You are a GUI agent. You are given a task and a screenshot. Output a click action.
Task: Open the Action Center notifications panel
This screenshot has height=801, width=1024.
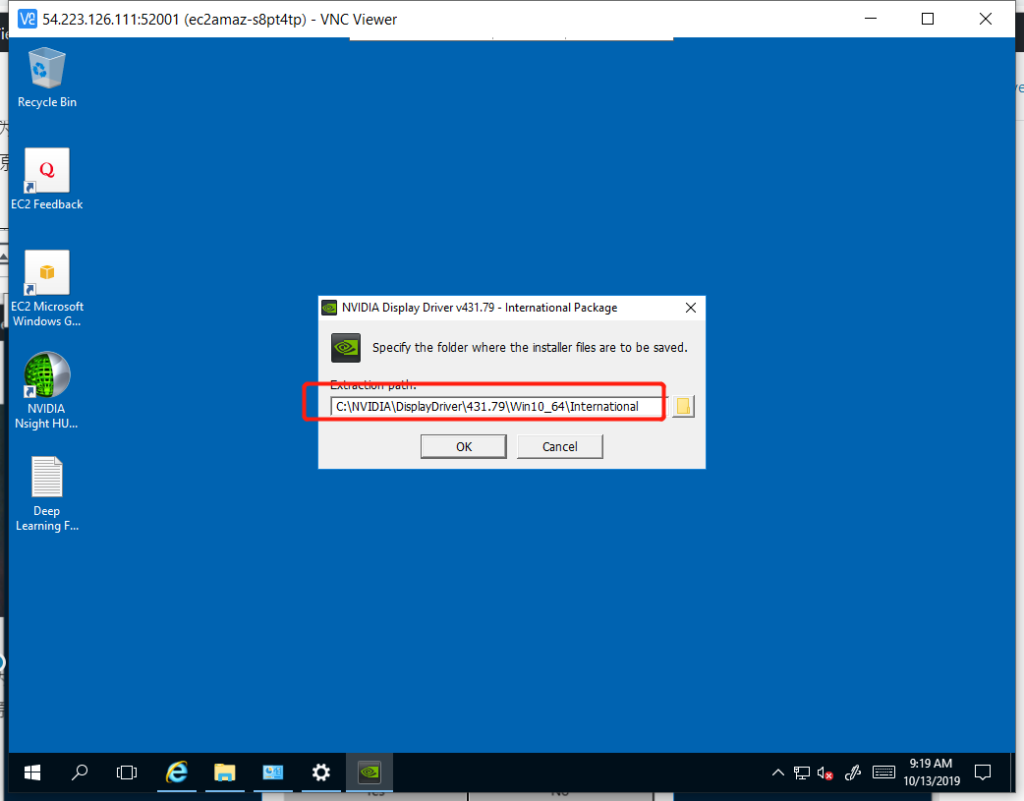[x=983, y=772]
